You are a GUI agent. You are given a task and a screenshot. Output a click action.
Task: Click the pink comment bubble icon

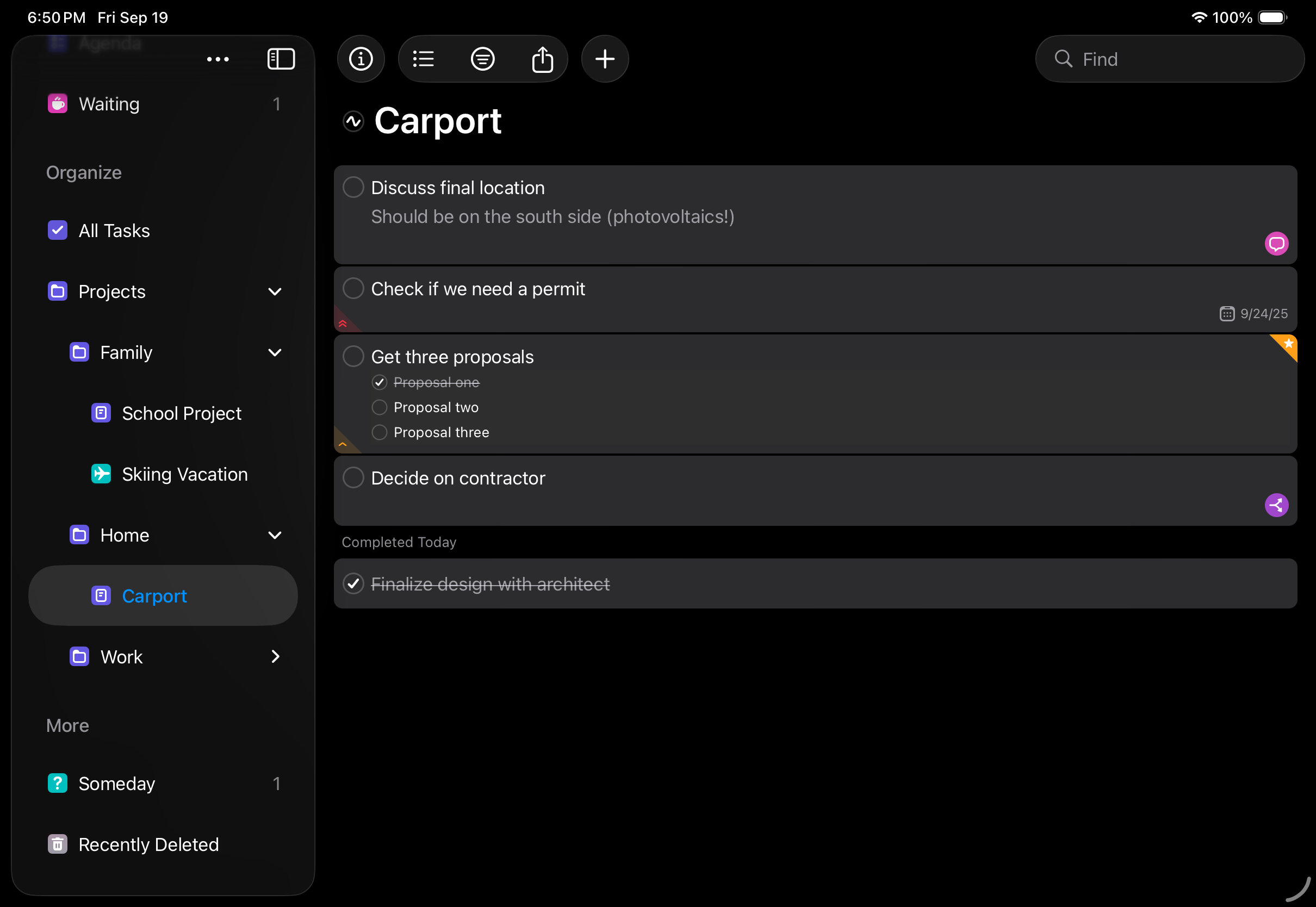pos(1276,244)
